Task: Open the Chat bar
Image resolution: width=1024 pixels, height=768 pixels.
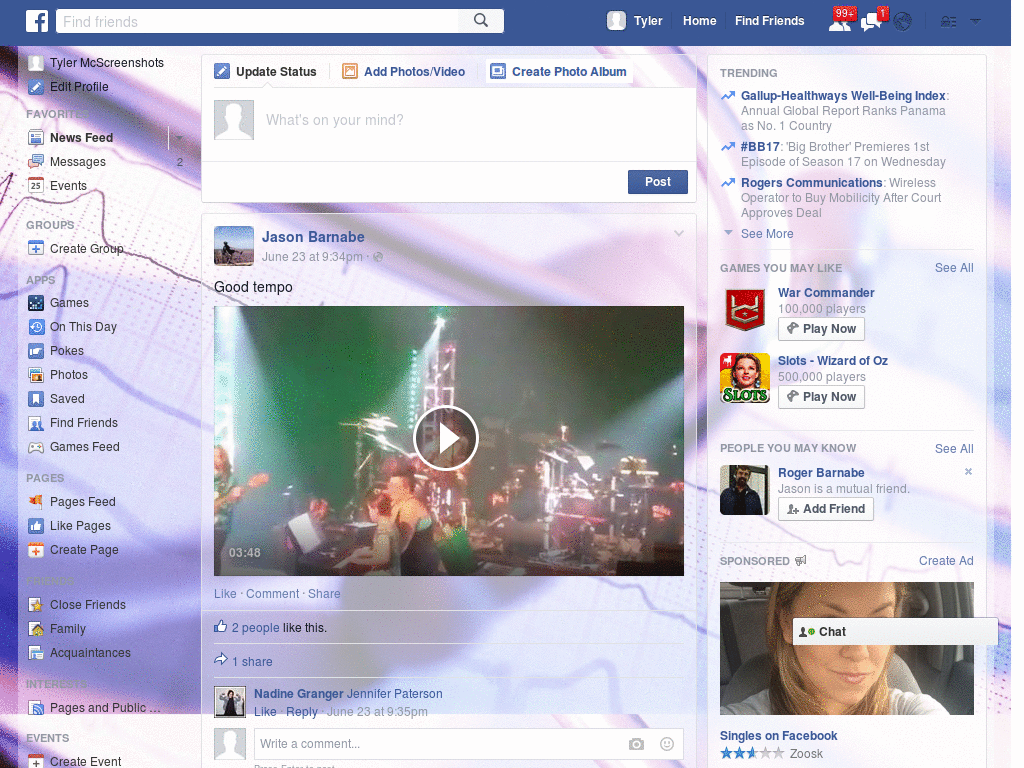Action: click(x=895, y=632)
